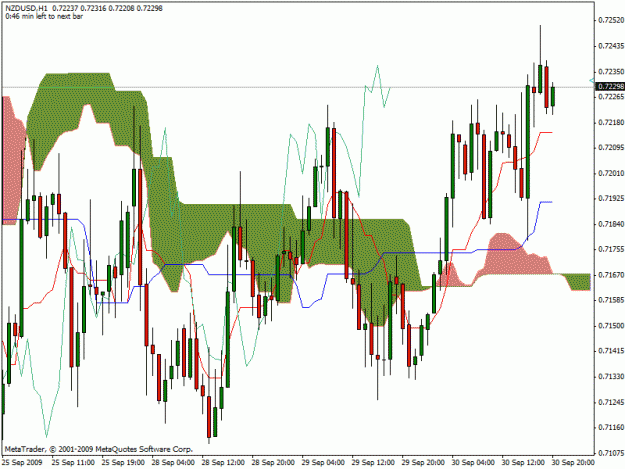Screen dimensions: 625x469
Task: Click the '28 Sep 04:00' time axis label
Action: pyautogui.click(x=173, y=462)
